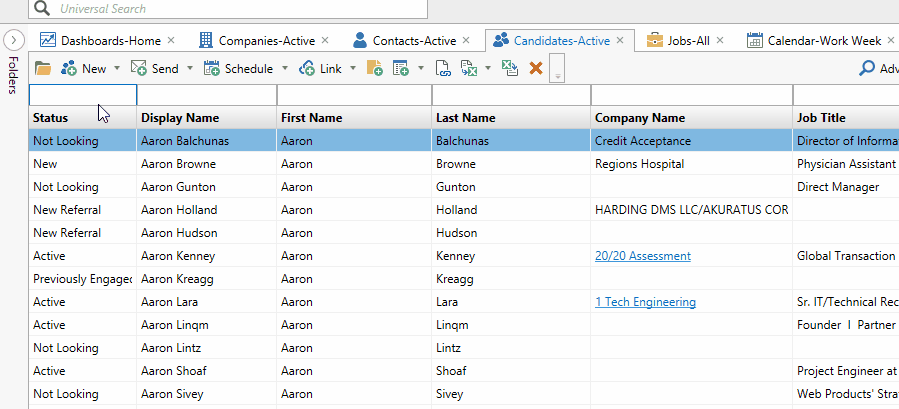This screenshot has height=409, width=899.
Task: Click the Status column filter box
Action: click(83, 95)
